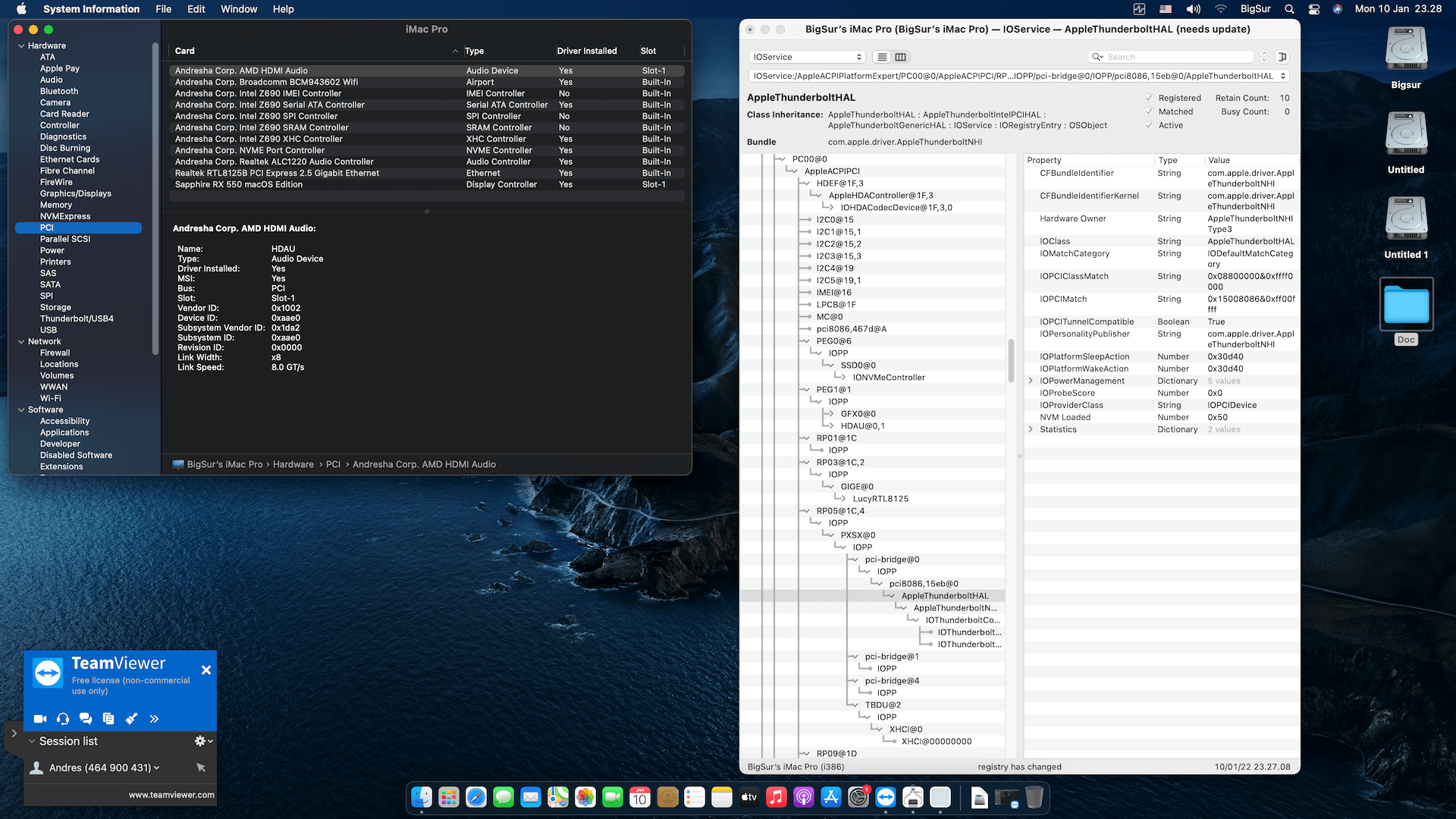This screenshot has width=1456, height=819.
Task: Toggle the Matched checkbox
Action: point(1149,111)
